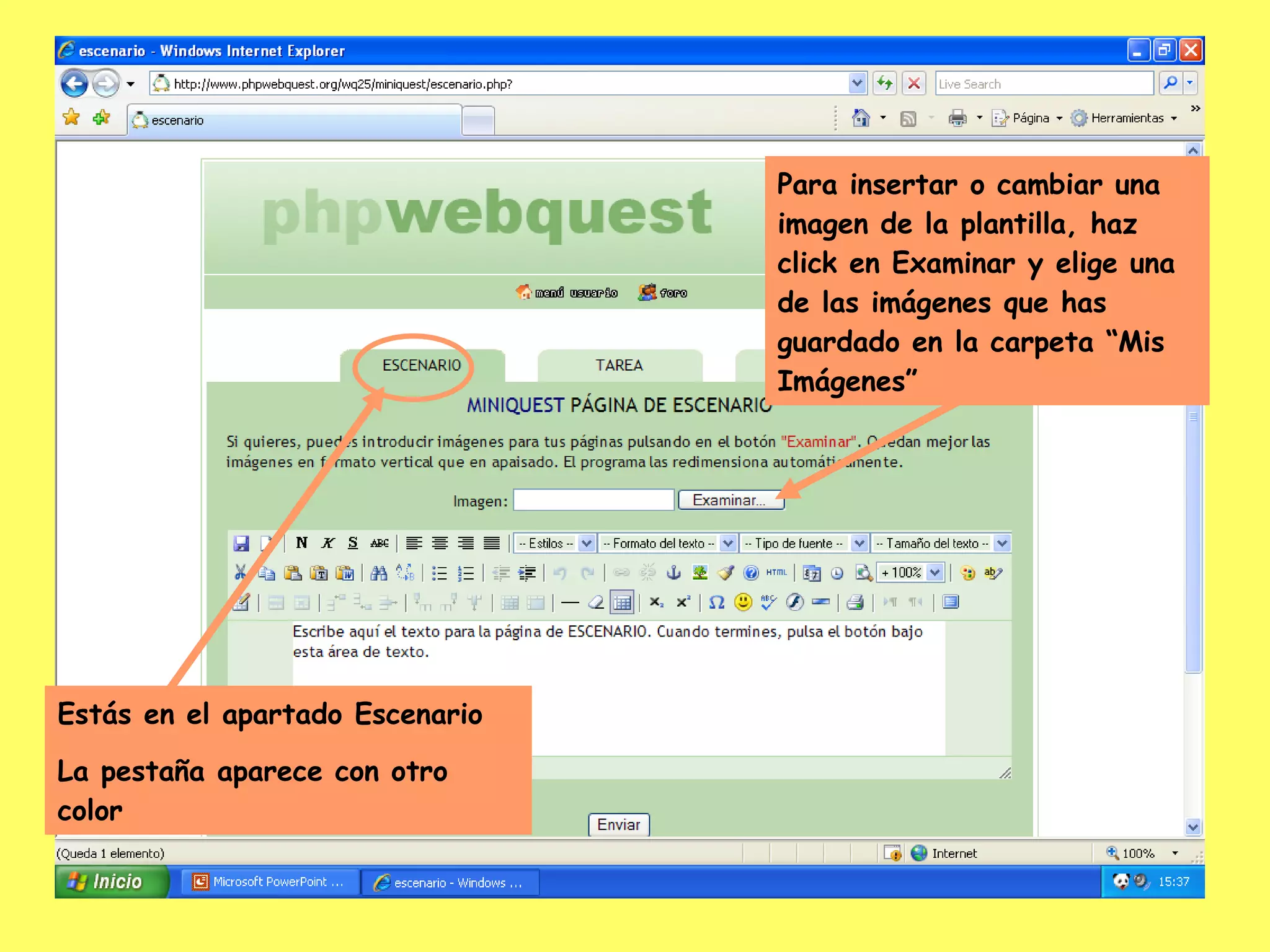
Task: Open editor help icon
Action: pos(751,573)
